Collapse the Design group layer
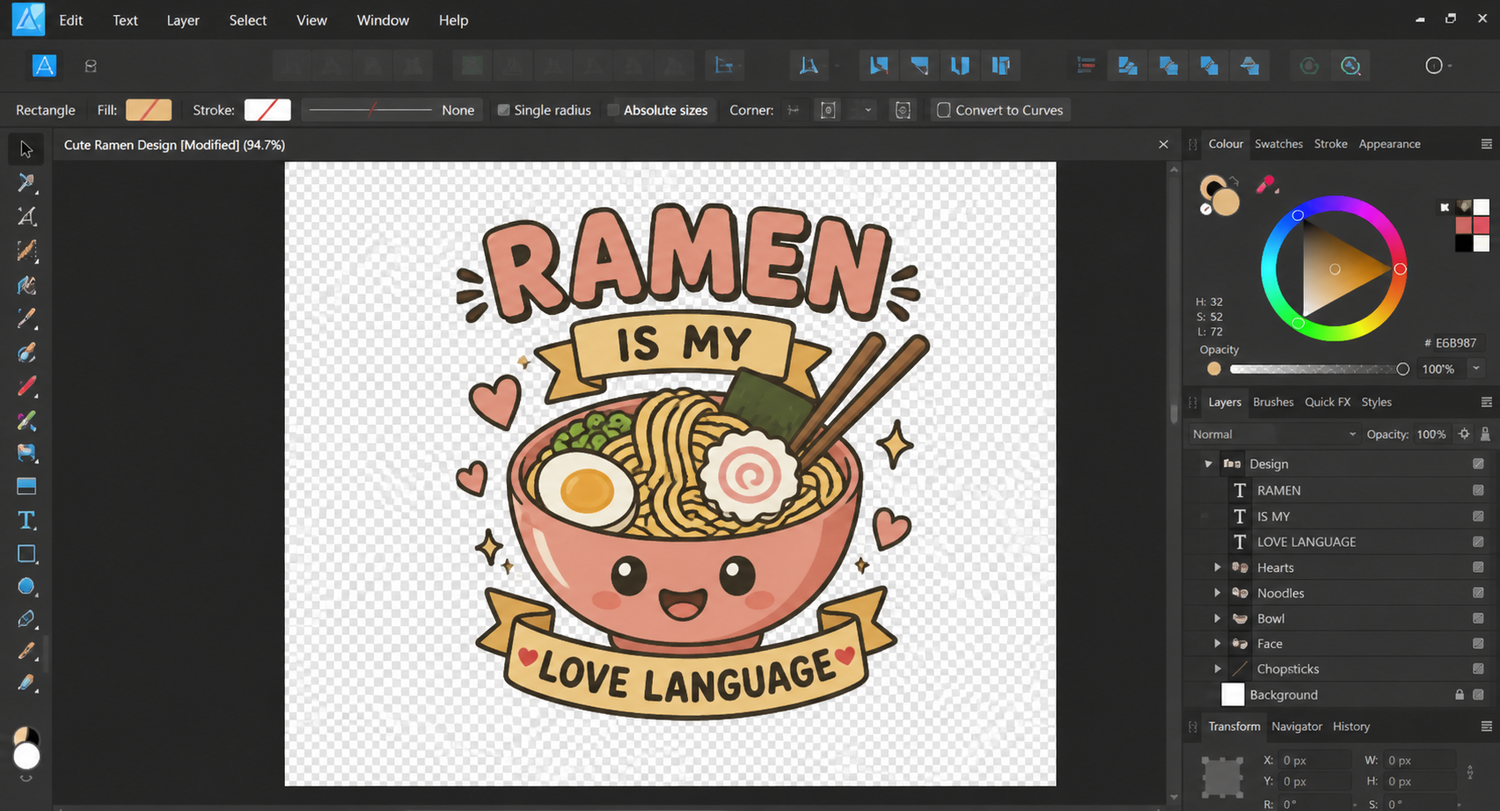The image size is (1500, 811). click(x=1208, y=464)
